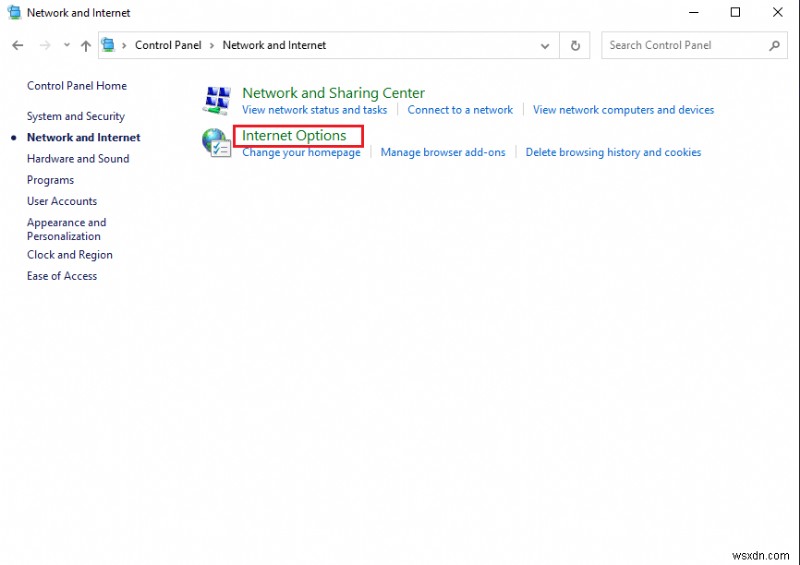Open Internet Options heading link
Viewport: 800px width, 565px height.
pyautogui.click(x=294, y=135)
